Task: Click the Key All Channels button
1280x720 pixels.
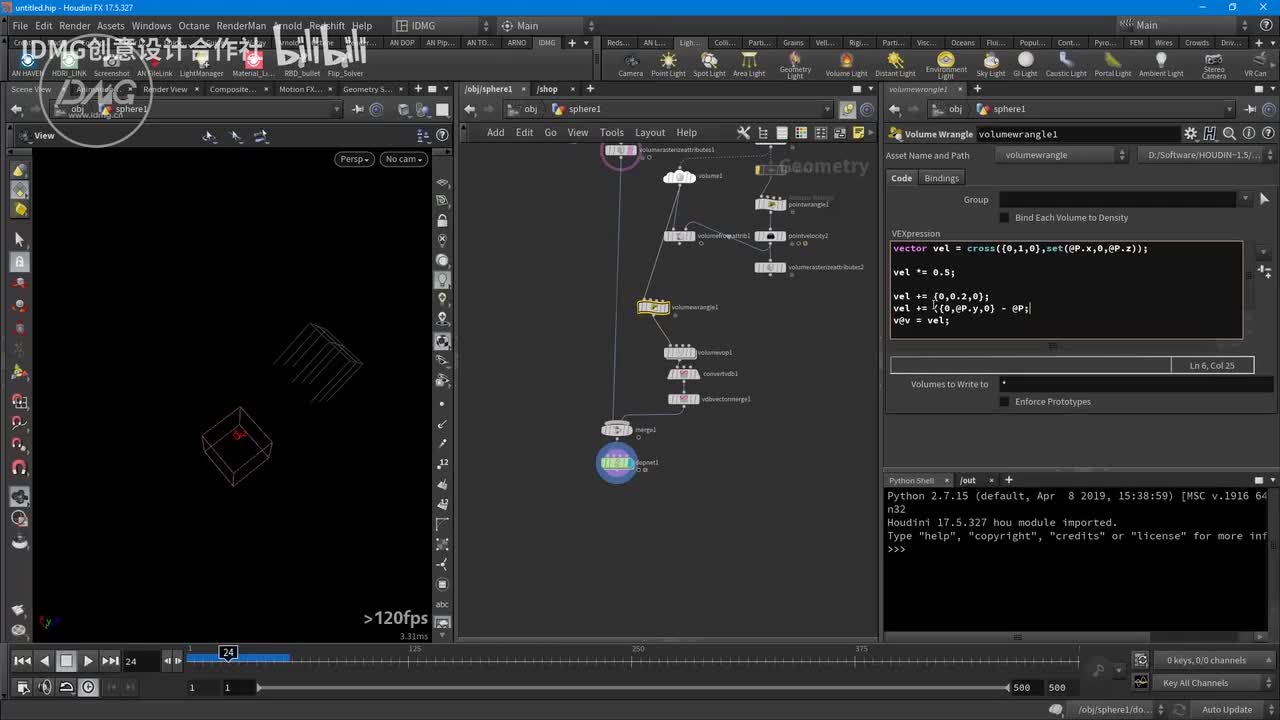Action: (x=1195, y=683)
